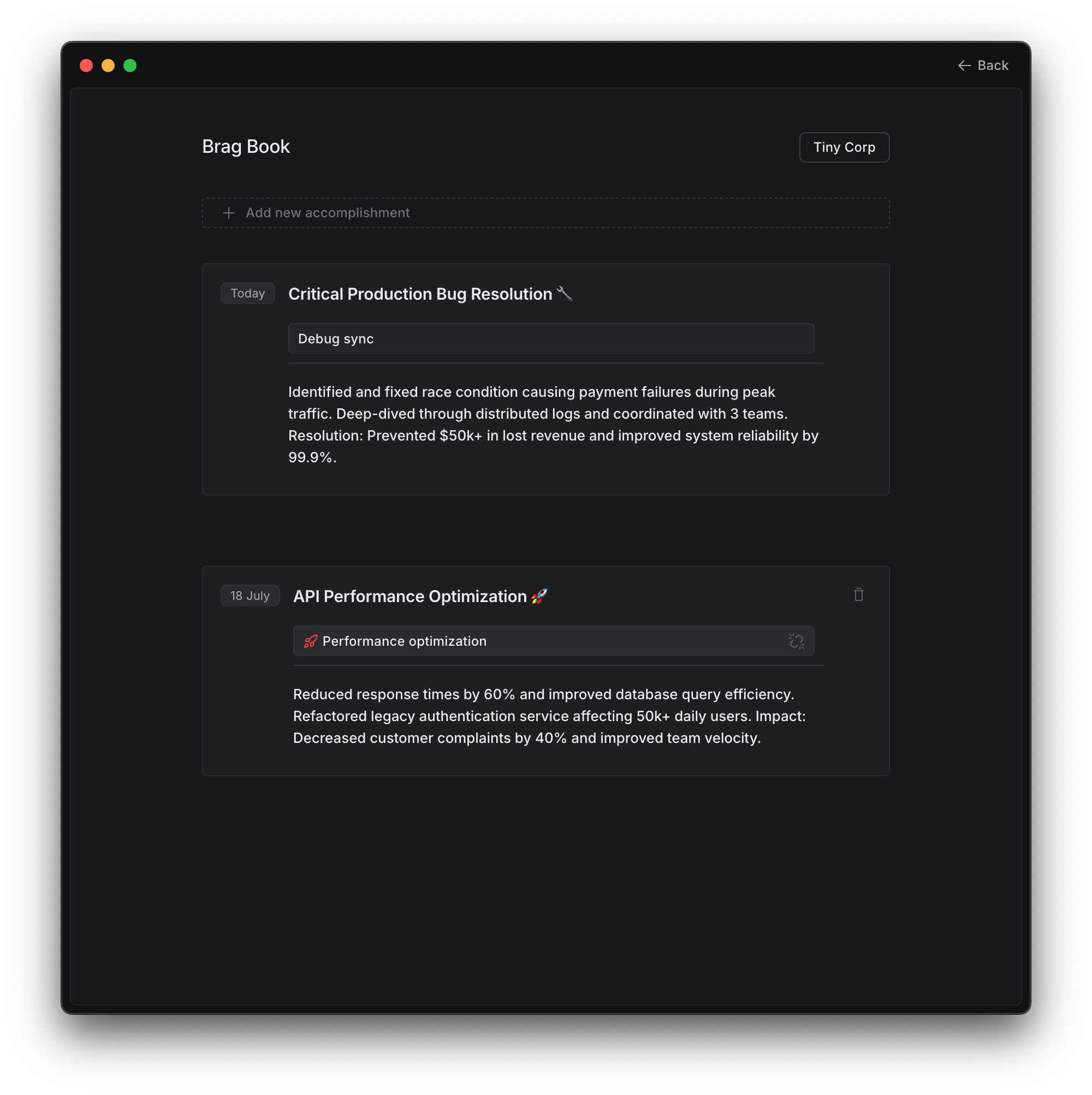Viewport: 1092px width, 1095px height.
Task: Click the Back arrow button
Action: coord(983,66)
